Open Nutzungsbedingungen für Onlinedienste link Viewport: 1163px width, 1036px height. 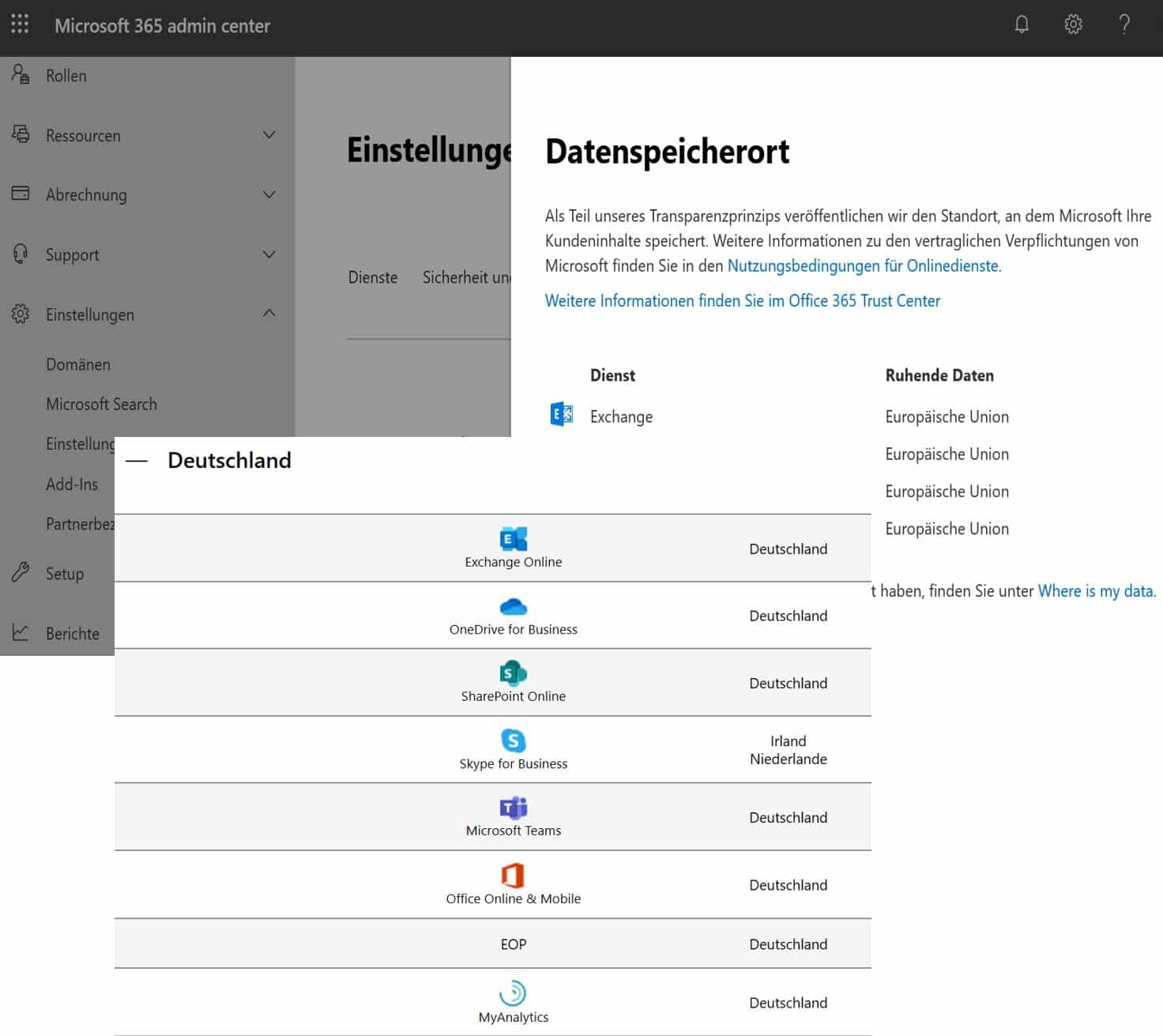tap(863, 266)
